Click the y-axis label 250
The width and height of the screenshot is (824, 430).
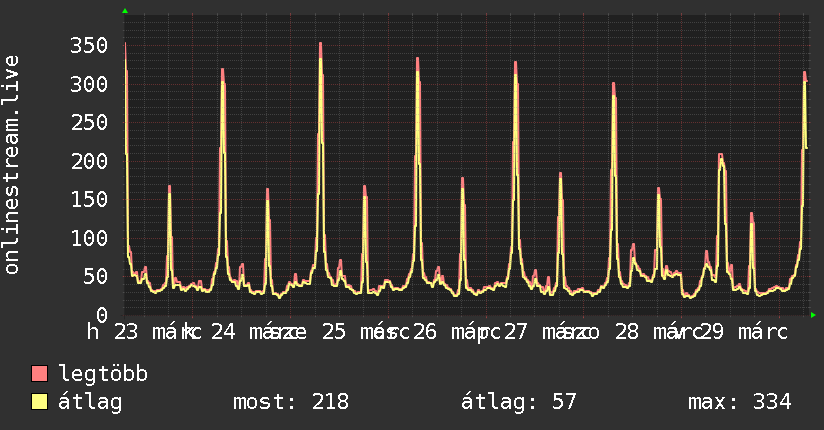(x=89, y=122)
